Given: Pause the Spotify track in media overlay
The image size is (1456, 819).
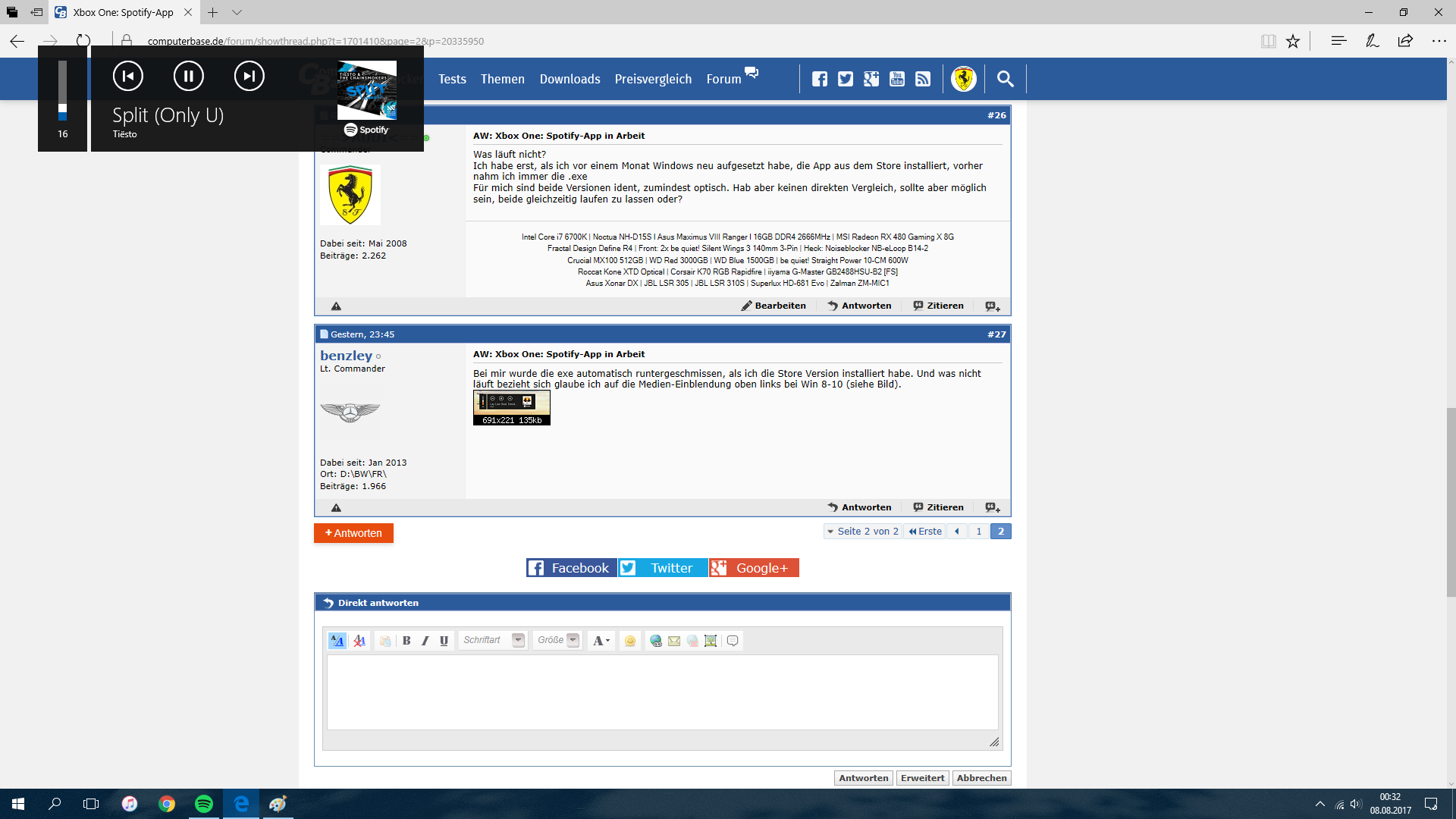Looking at the screenshot, I should point(188,76).
